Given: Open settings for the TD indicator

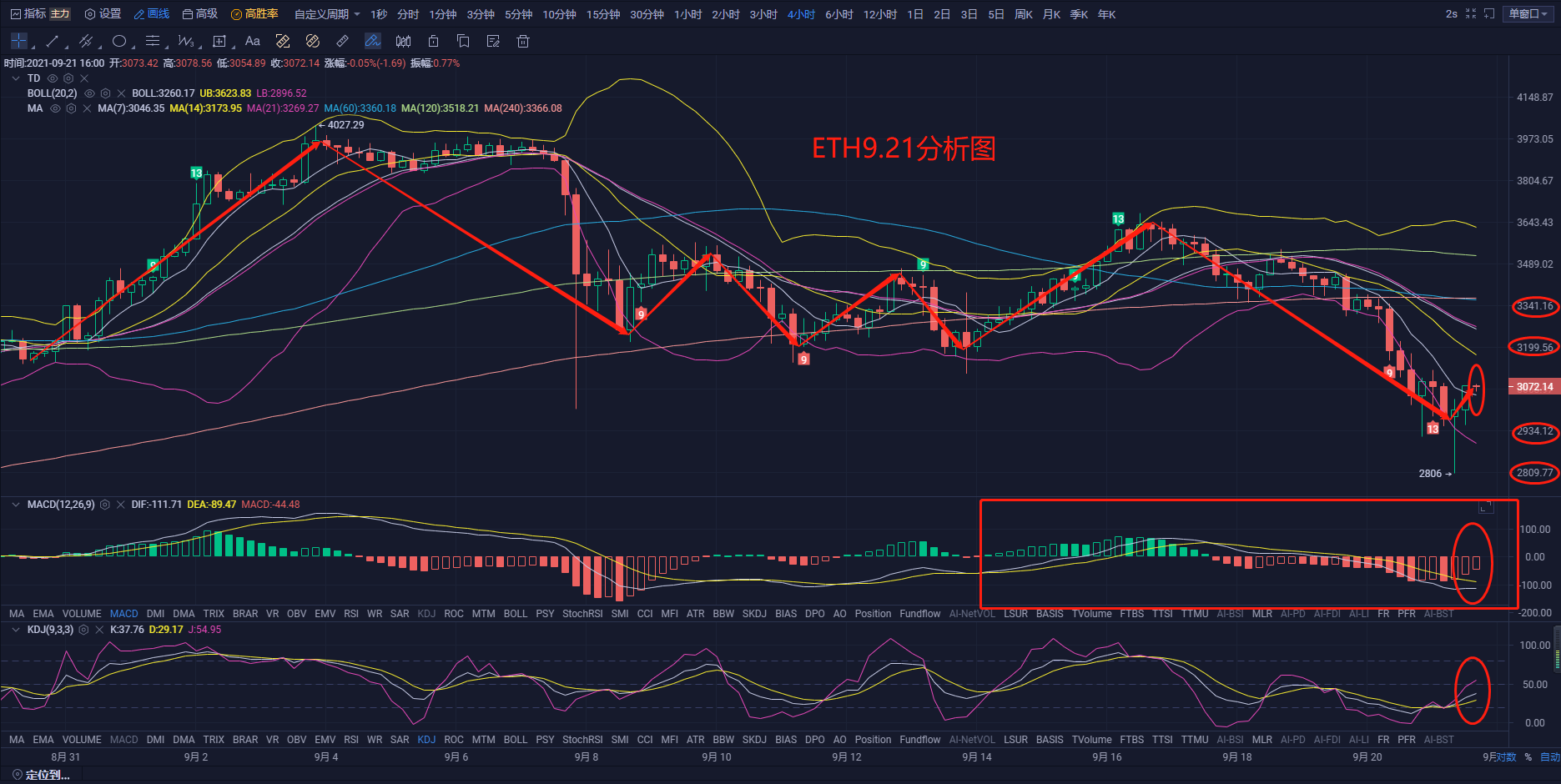Looking at the screenshot, I should tap(68, 78).
